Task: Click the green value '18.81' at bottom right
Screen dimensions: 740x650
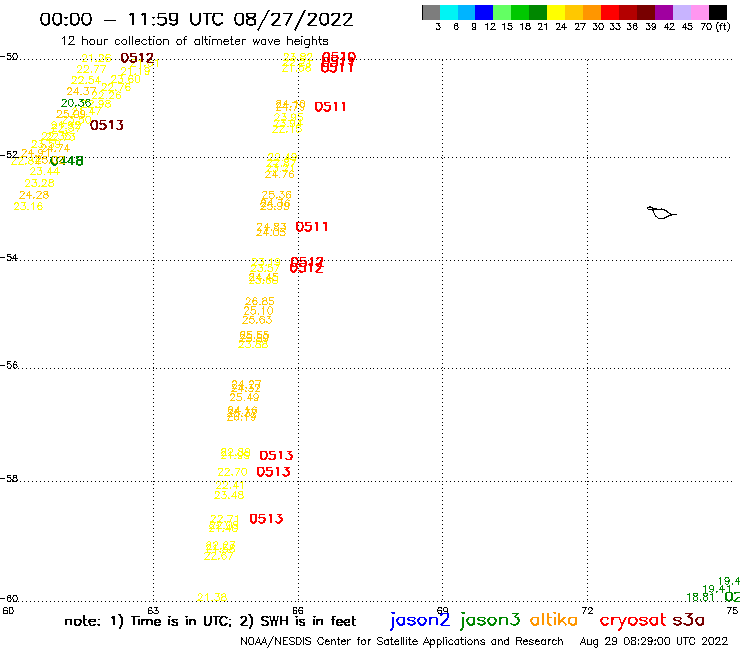Action: pyautogui.click(x=701, y=598)
